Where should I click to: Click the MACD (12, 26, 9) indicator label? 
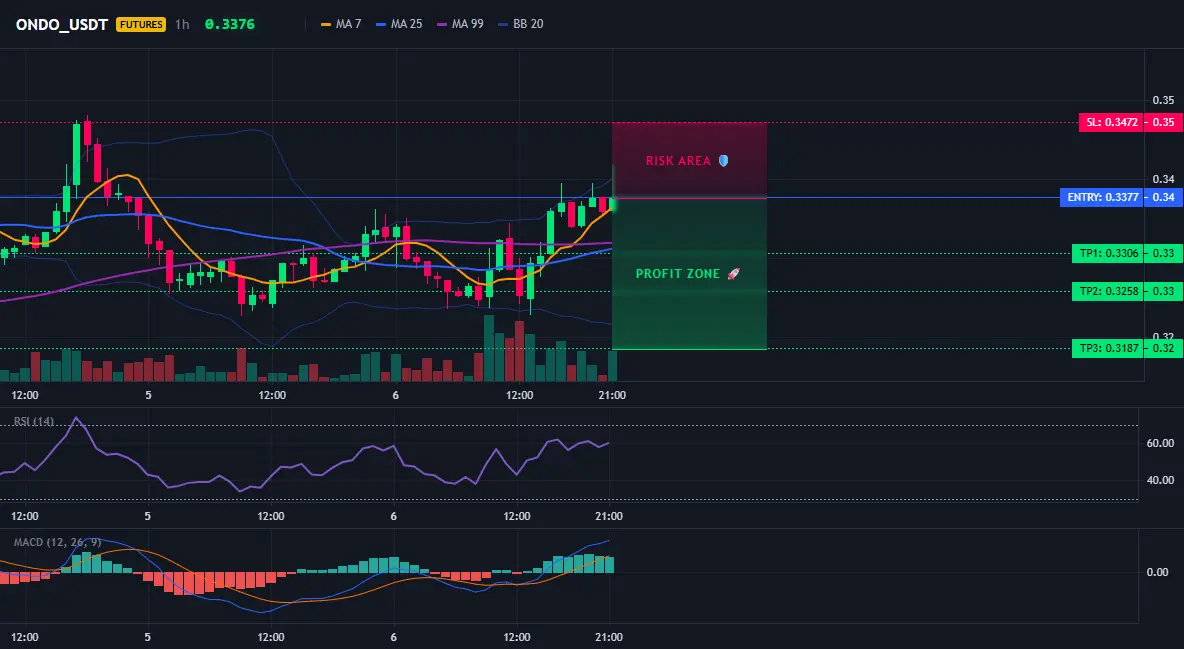pos(57,542)
